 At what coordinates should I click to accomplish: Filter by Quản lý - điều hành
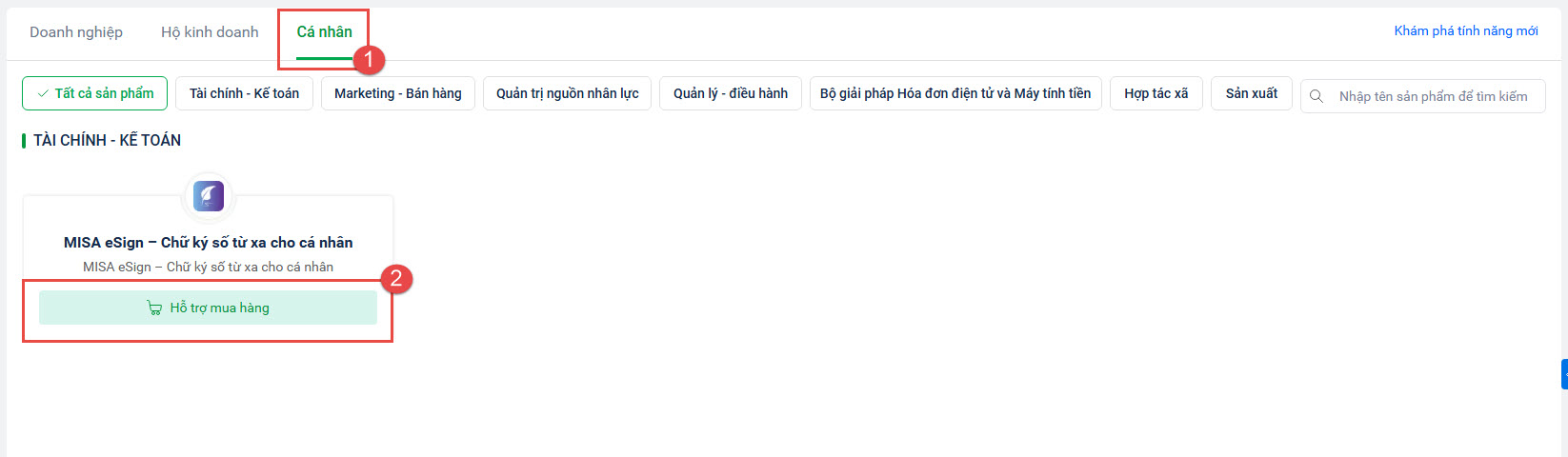click(x=731, y=93)
